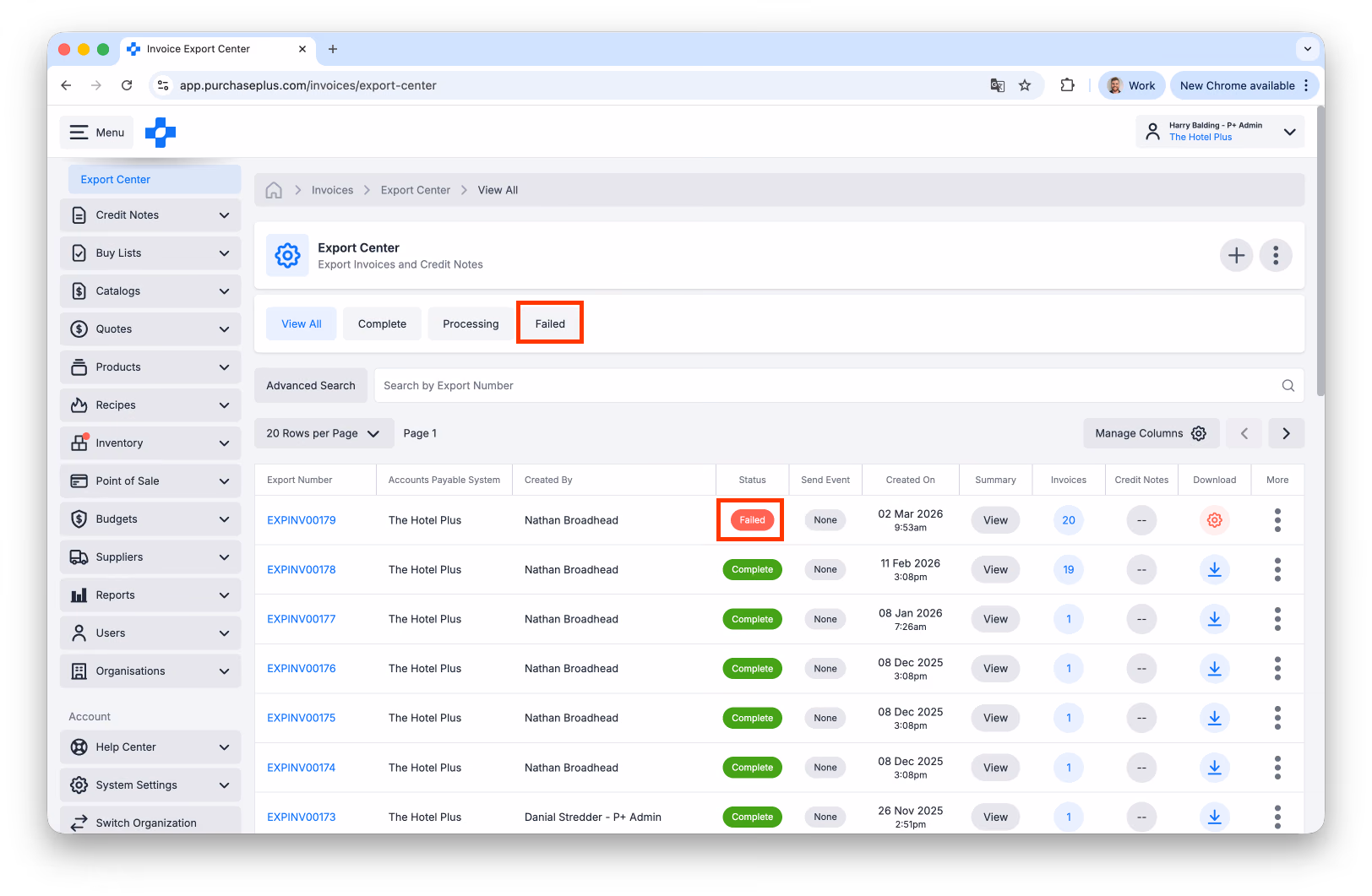Expand the Catalogs sidebar section
Image resolution: width=1372 pixels, height=896 pixels.
[150, 291]
